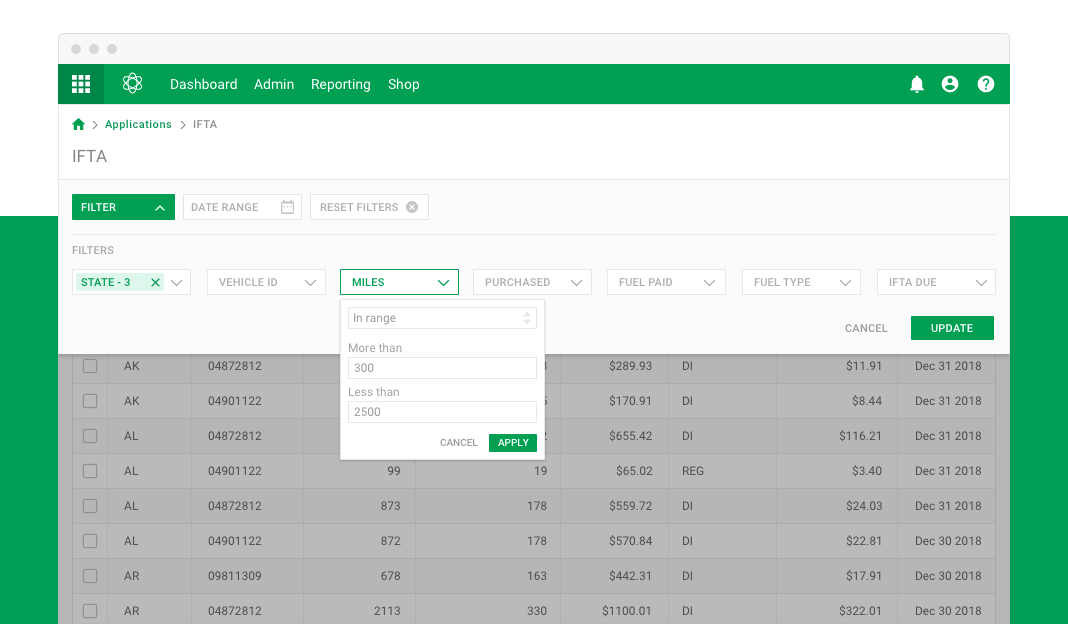
Task: Open notifications bell icon
Action: (917, 84)
